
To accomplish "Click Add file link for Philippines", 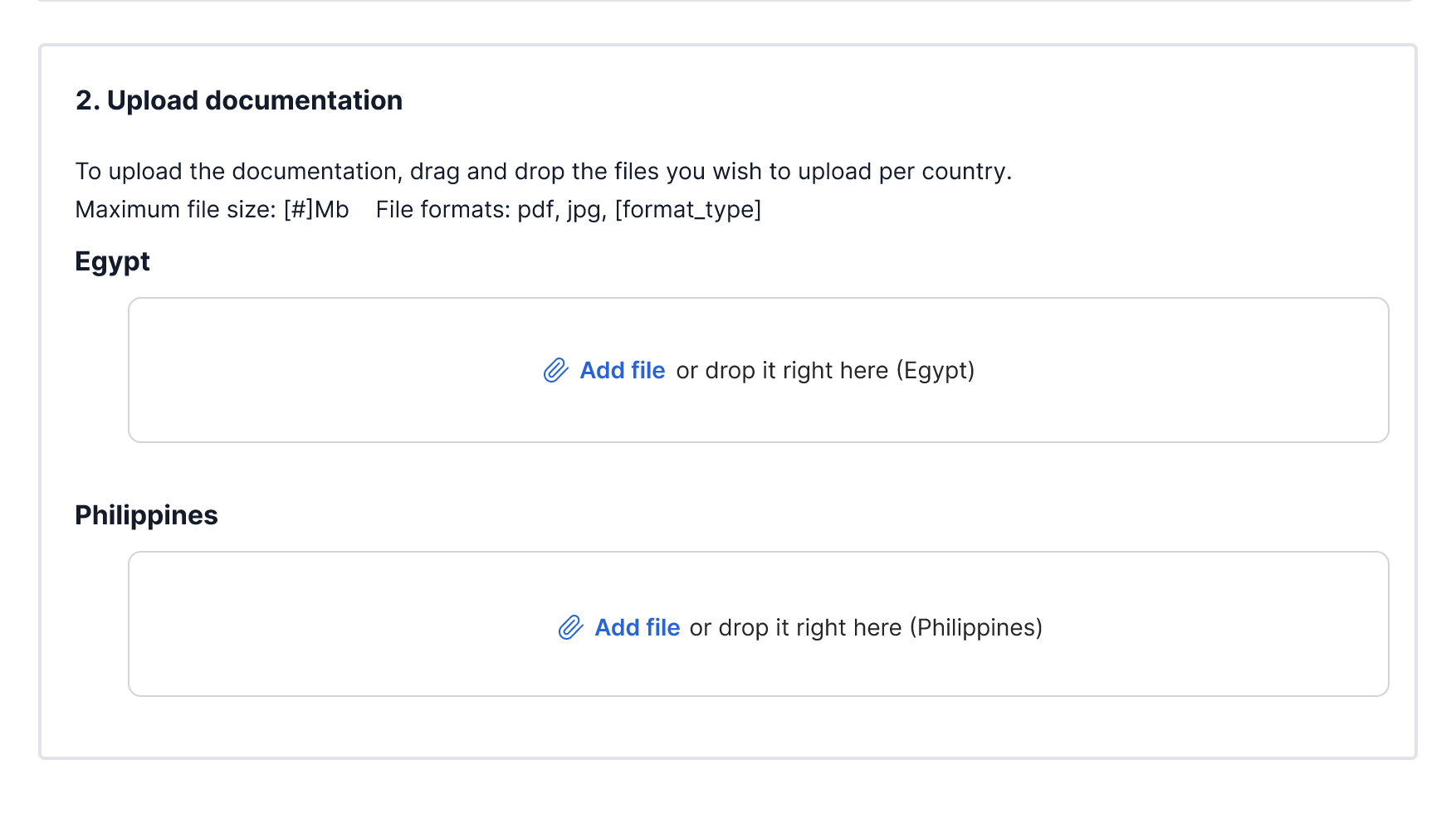I will coord(638,627).
